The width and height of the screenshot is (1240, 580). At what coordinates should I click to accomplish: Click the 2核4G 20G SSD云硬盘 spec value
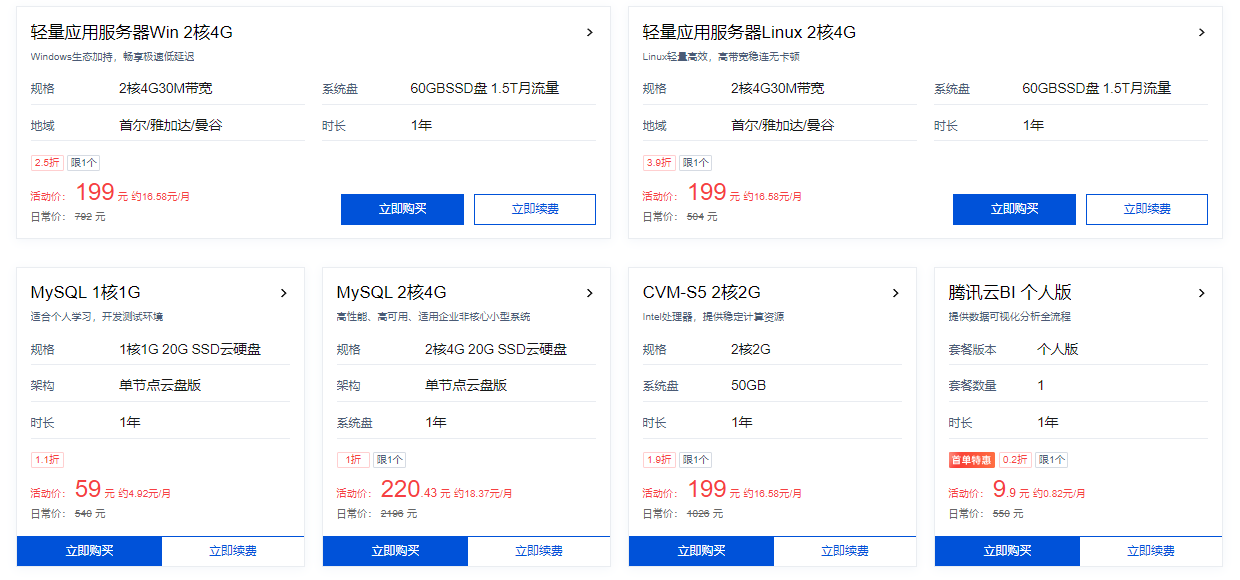496,349
